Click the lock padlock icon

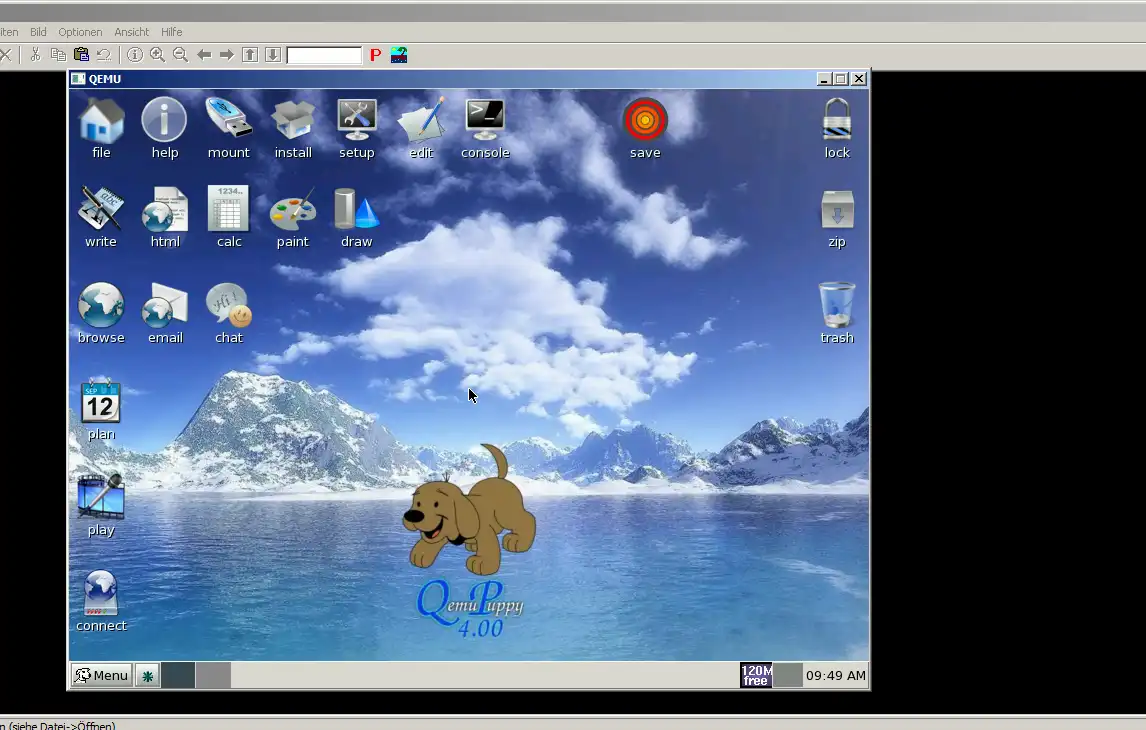[x=837, y=120]
